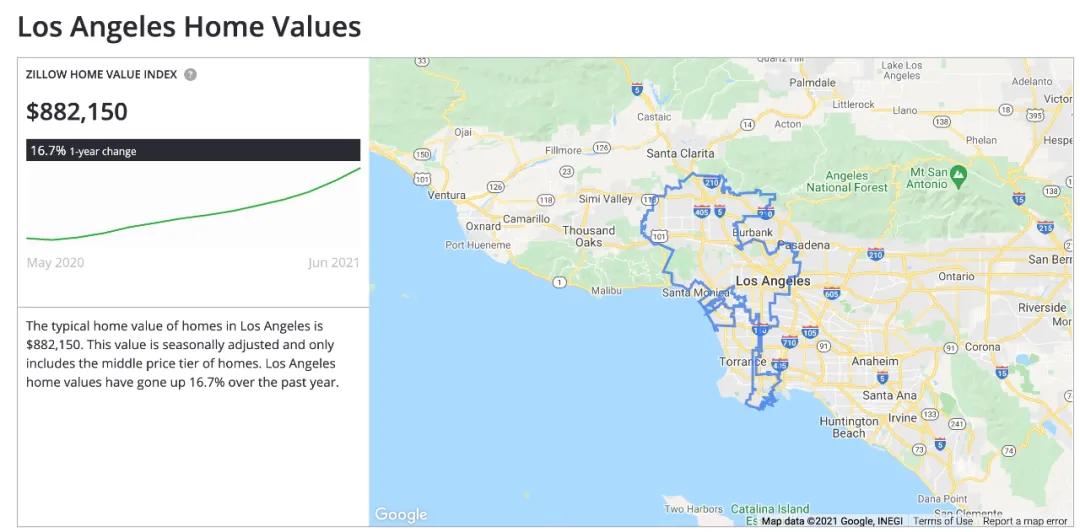Click the 16.7% 1-year change bar
1080x532 pixels.
tap(193, 150)
